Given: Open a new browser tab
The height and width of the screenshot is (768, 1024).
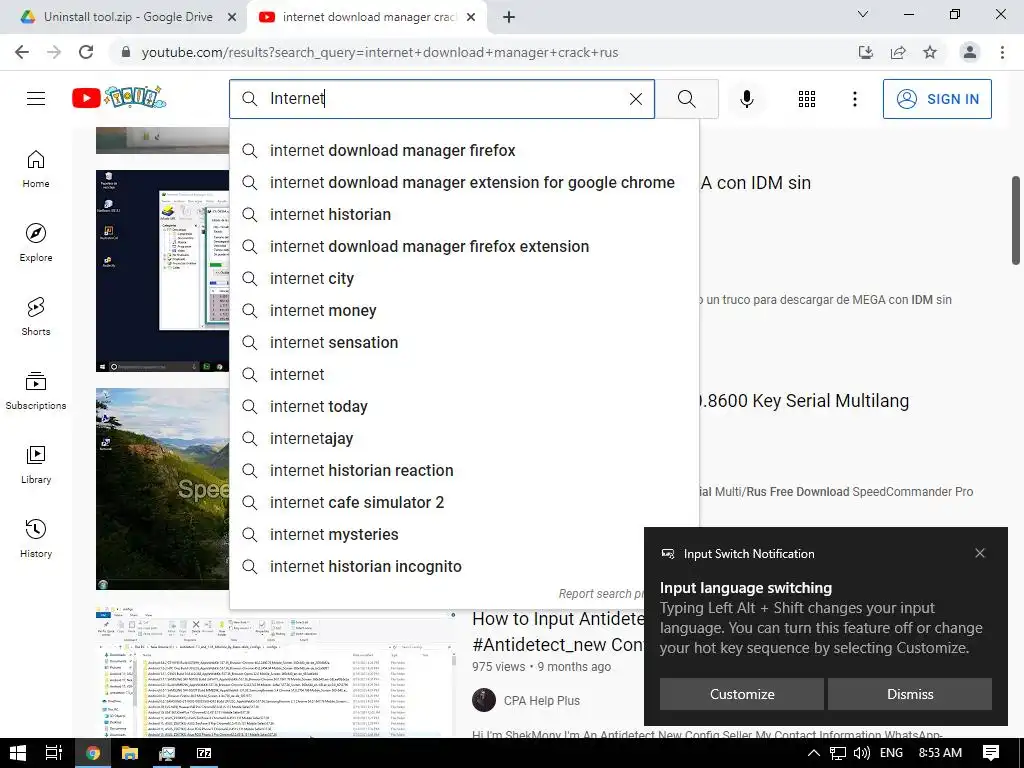Looking at the screenshot, I should pos(509,18).
